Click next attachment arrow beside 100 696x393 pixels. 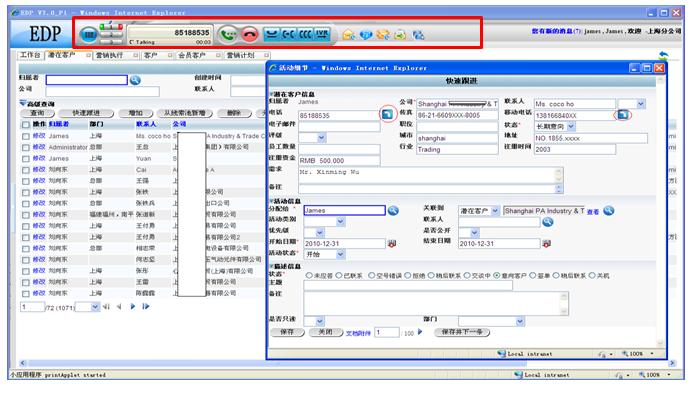(419, 332)
